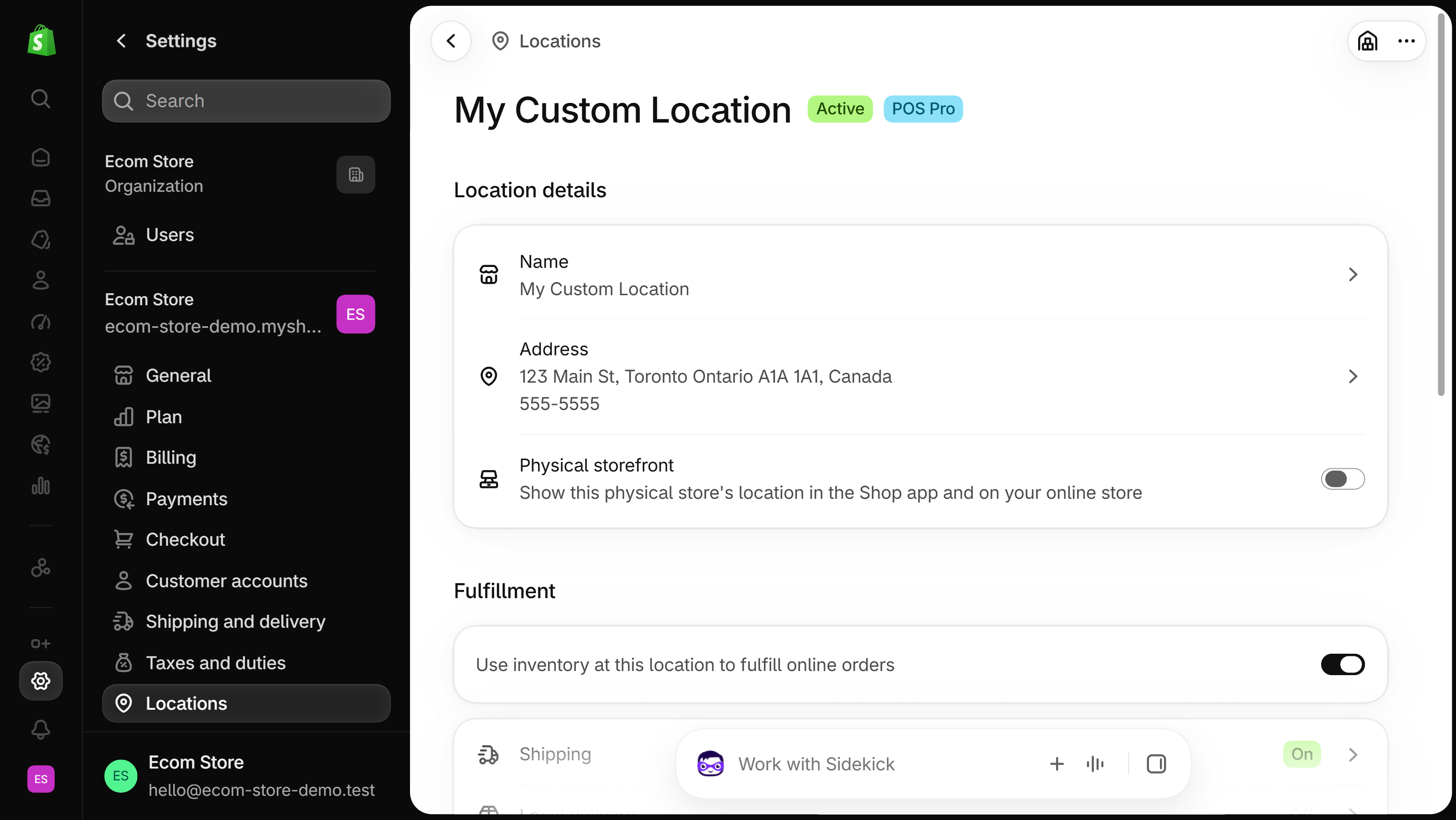Click the Fulfillment heading
The width and height of the screenshot is (1456, 820).
[504, 590]
